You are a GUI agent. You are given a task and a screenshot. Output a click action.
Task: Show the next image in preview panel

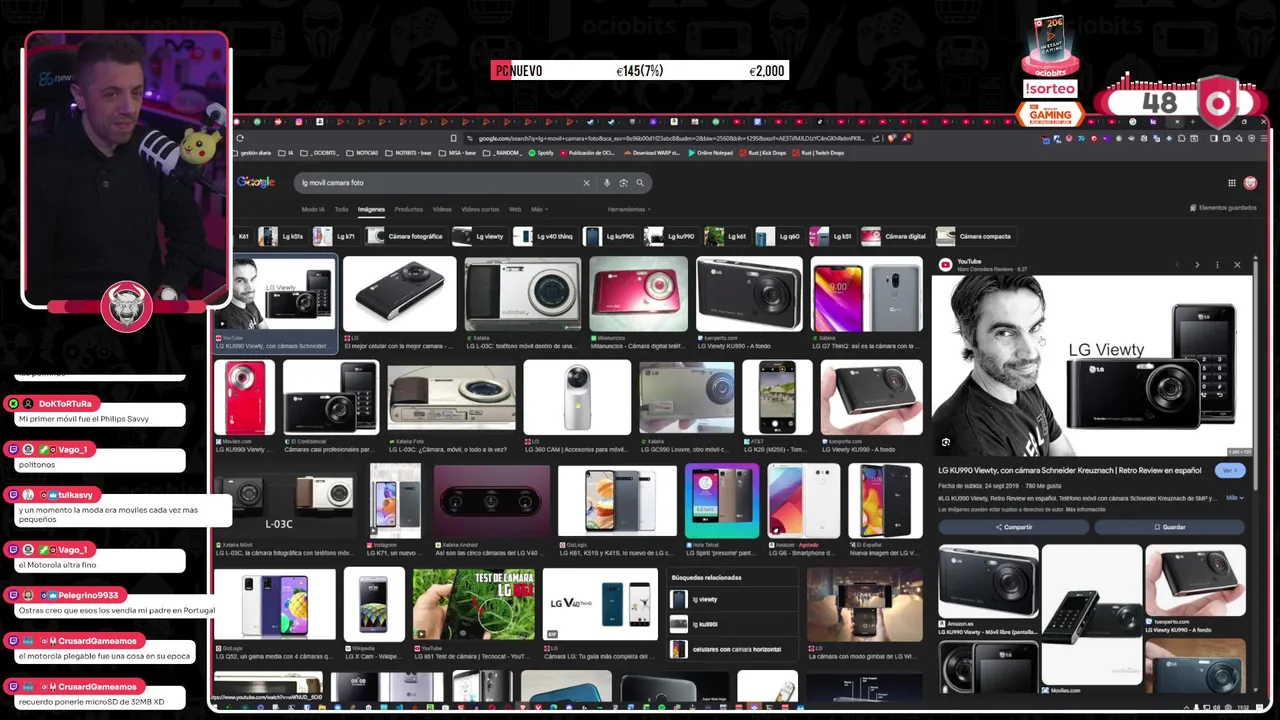click(x=1197, y=265)
